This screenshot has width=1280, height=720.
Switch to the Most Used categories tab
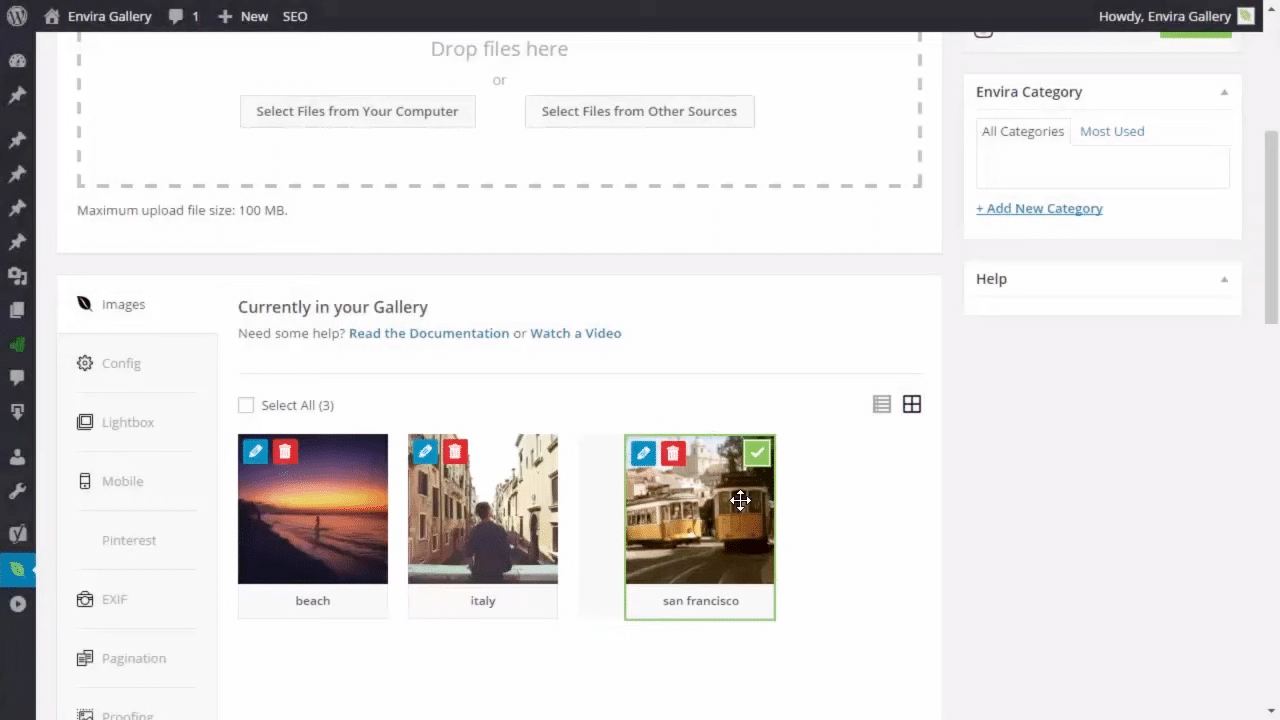point(1112,131)
